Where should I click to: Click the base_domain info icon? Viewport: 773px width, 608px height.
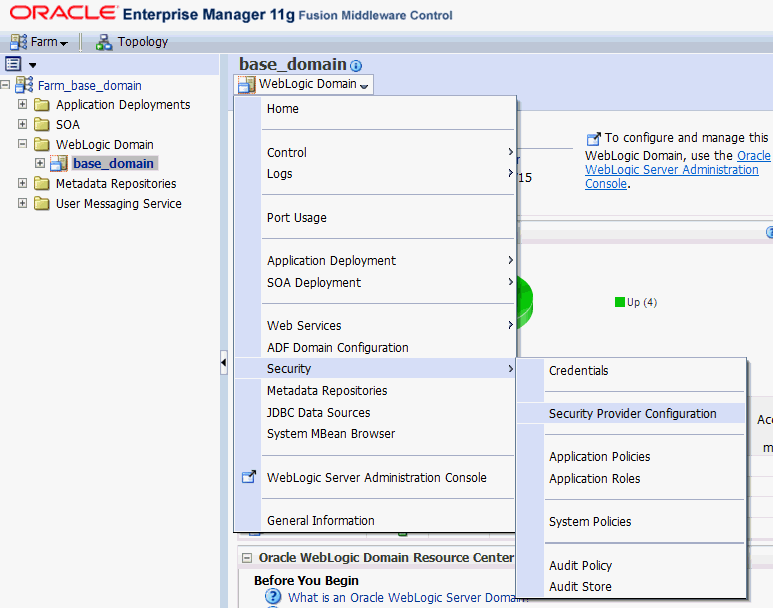coord(356,66)
